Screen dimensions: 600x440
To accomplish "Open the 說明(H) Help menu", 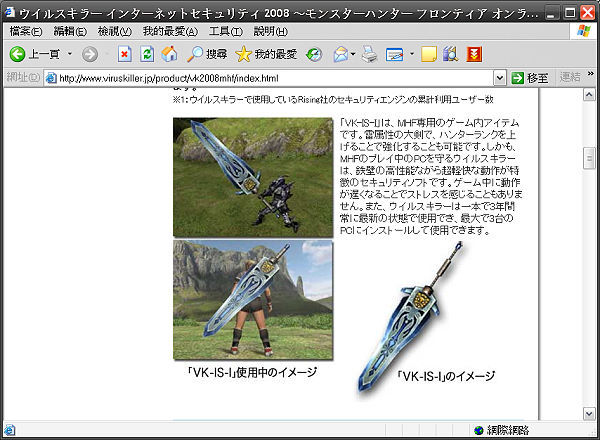I will pyautogui.click(x=271, y=31).
